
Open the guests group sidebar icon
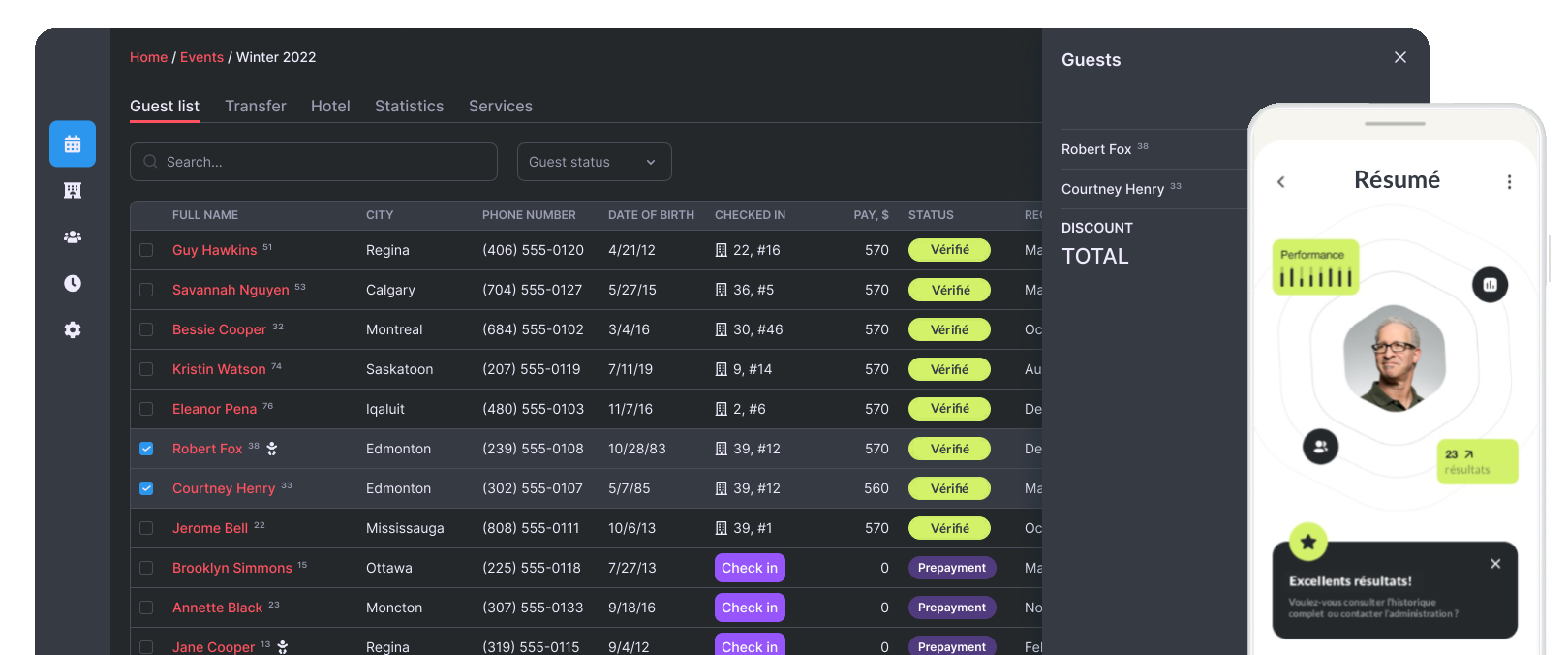73,236
